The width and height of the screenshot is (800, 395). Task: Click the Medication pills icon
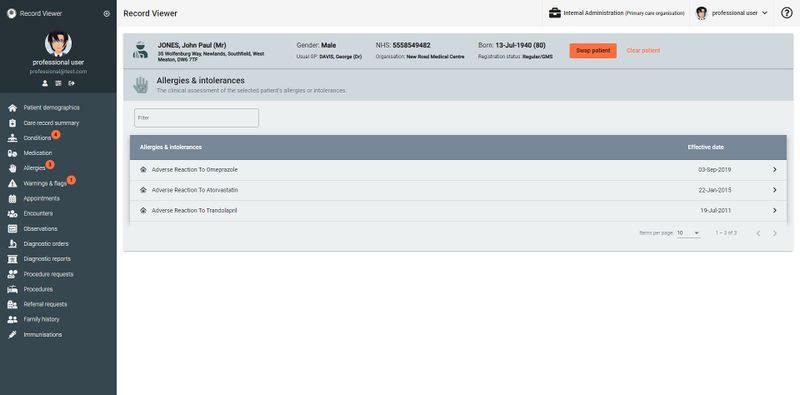[x=13, y=153]
